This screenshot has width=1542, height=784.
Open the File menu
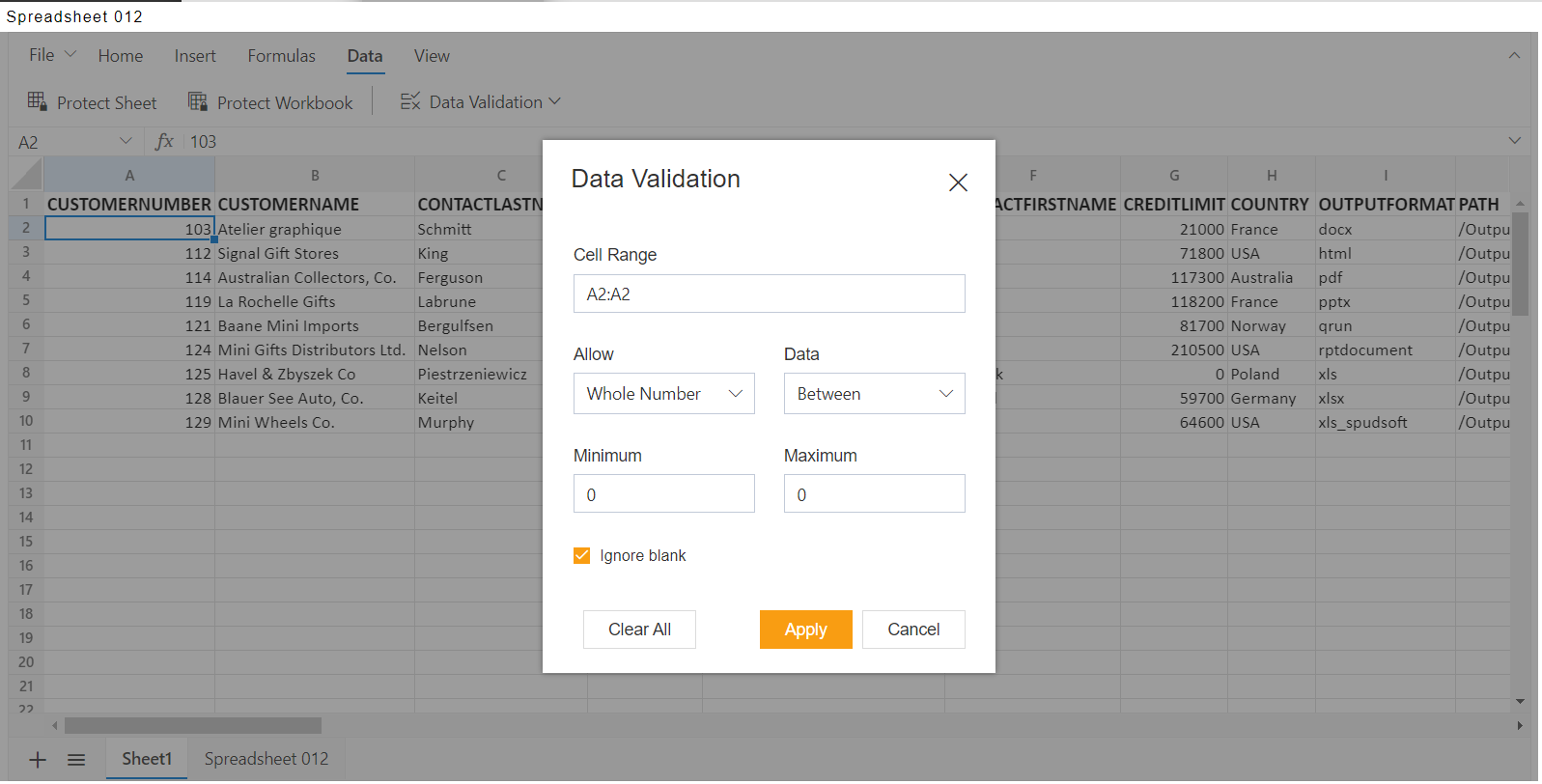click(52, 55)
